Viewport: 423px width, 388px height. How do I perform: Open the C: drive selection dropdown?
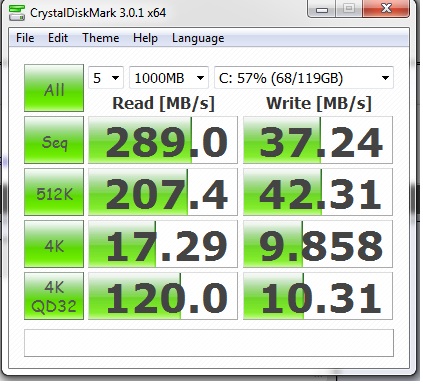(x=304, y=78)
